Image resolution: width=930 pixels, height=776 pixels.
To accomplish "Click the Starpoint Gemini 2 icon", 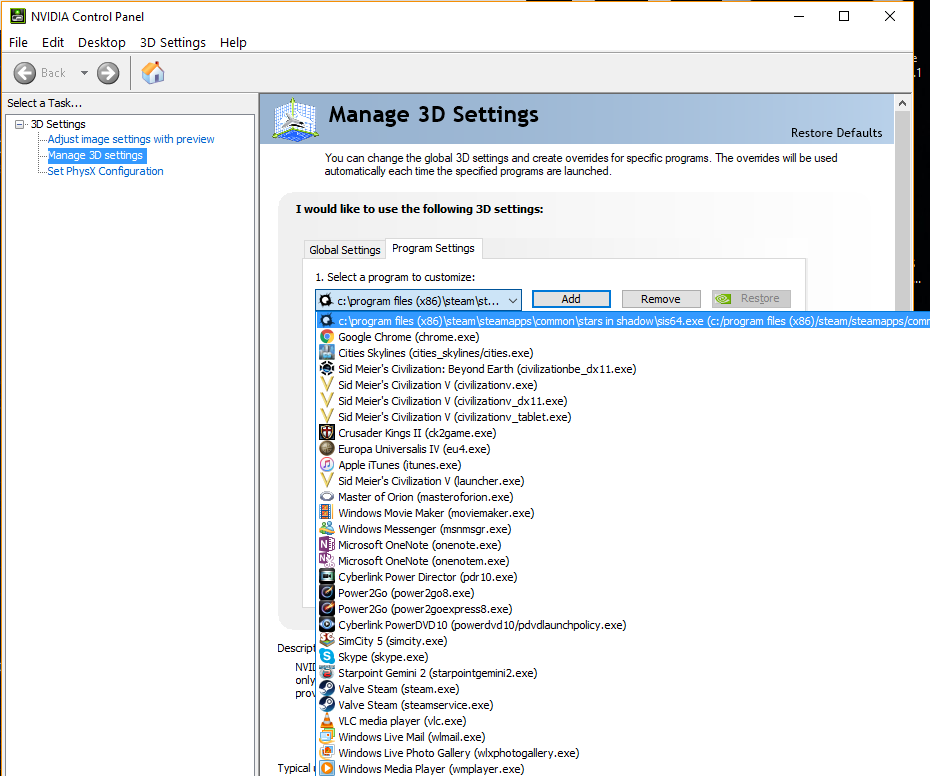I will 327,673.
